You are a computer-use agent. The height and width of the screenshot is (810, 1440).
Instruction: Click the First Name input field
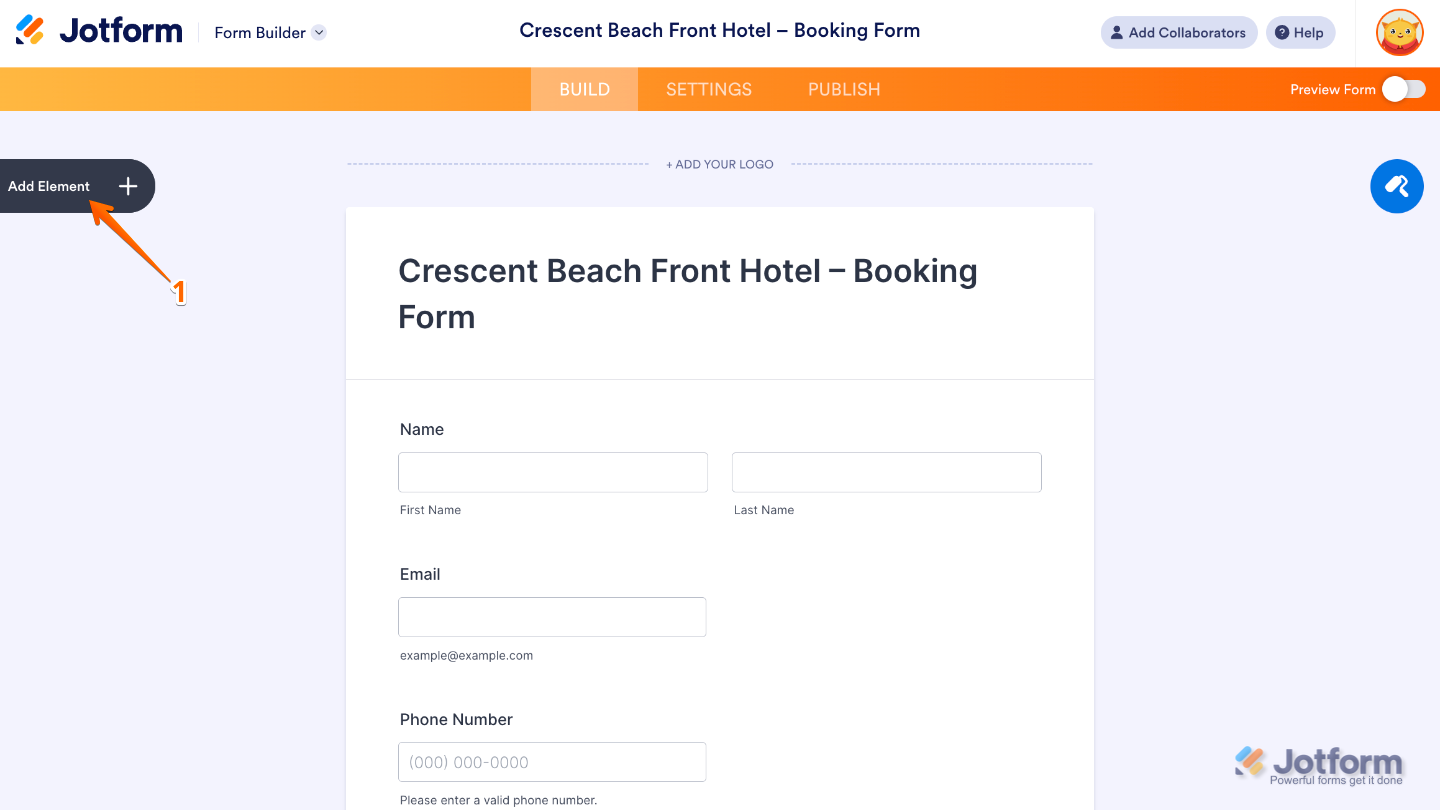coord(552,471)
